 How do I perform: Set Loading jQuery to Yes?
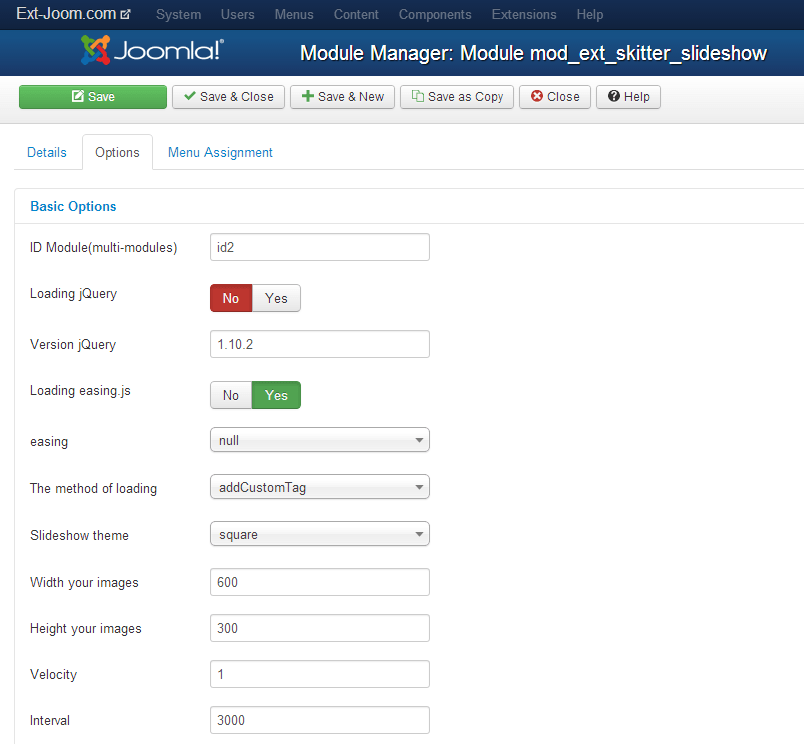(276, 298)
